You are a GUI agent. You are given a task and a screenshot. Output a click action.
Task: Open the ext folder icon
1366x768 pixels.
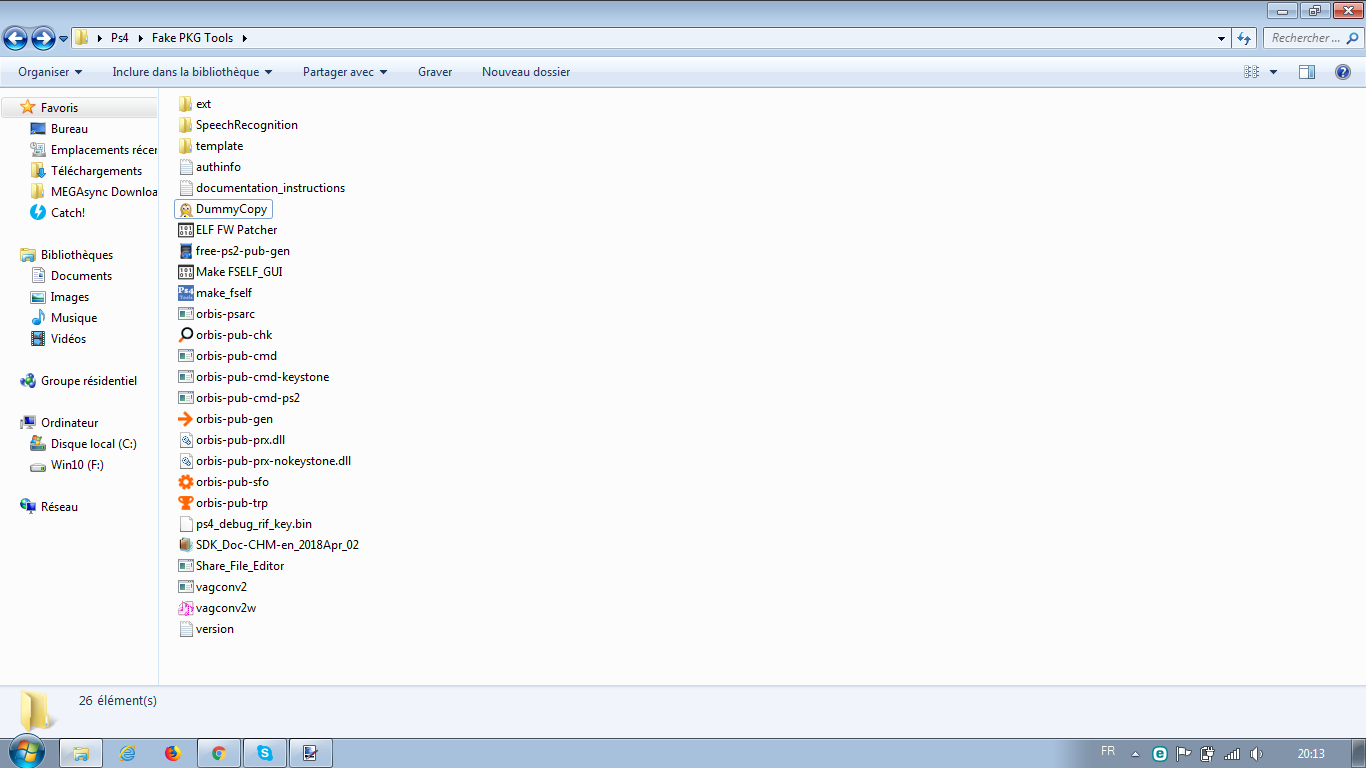[x=185, y=104]
